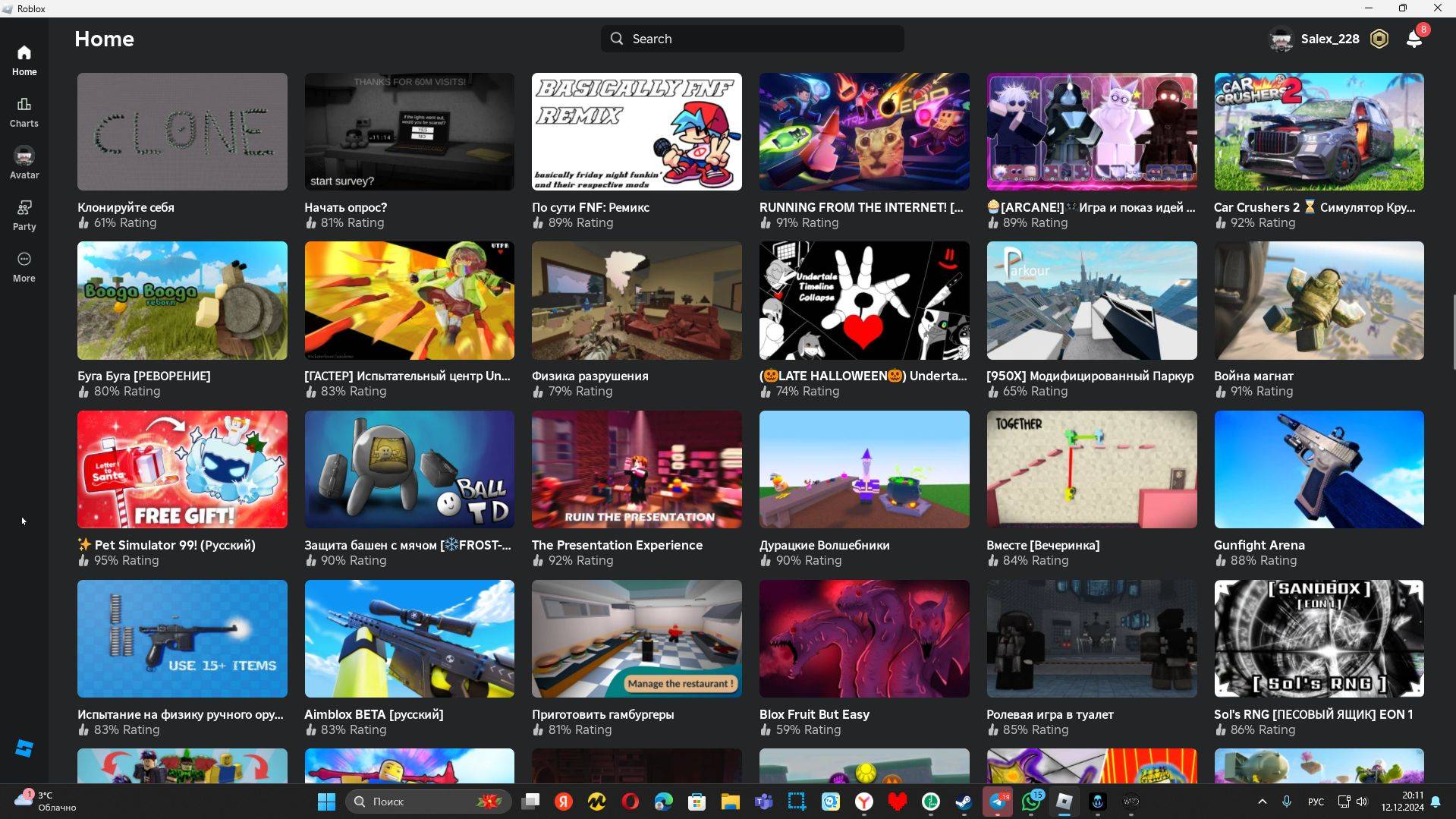Open the Undertale Timeline Collapse thumbnail
The image size is (1456, 819).
point(864,301)
